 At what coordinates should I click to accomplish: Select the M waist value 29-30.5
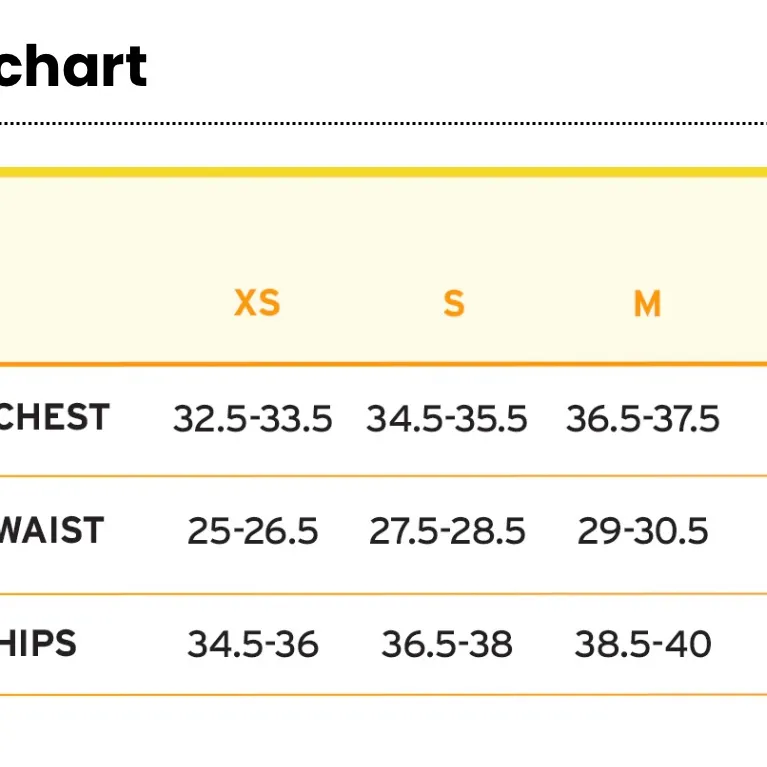(x=642, y=531)
